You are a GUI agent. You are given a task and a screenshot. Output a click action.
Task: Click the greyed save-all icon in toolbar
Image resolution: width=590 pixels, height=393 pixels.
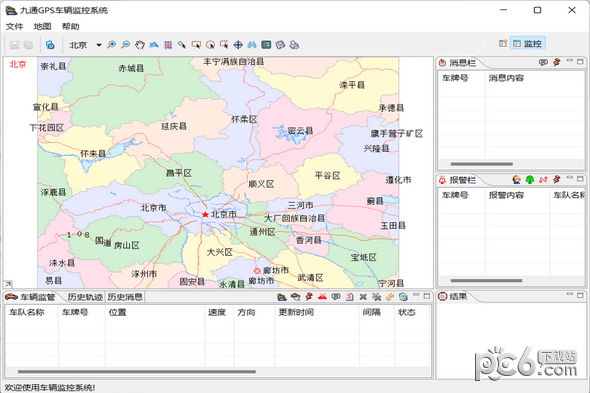point(28,45)
